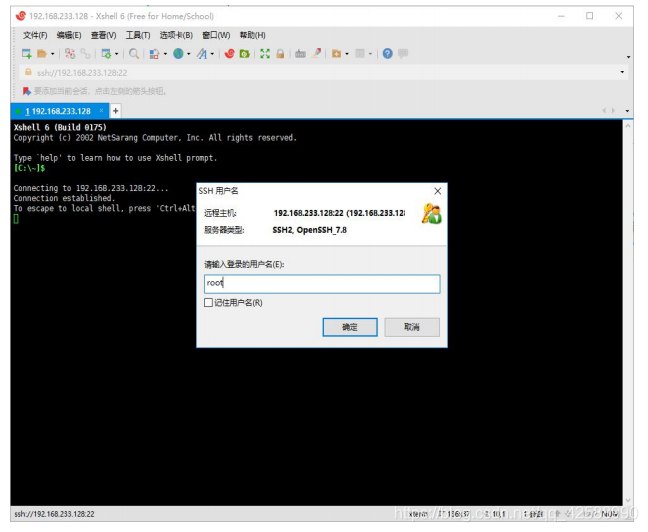This screenshot has width=648, height=532.
Task: Expand the Font dropdown arrow
Action: tap(212, 54)
